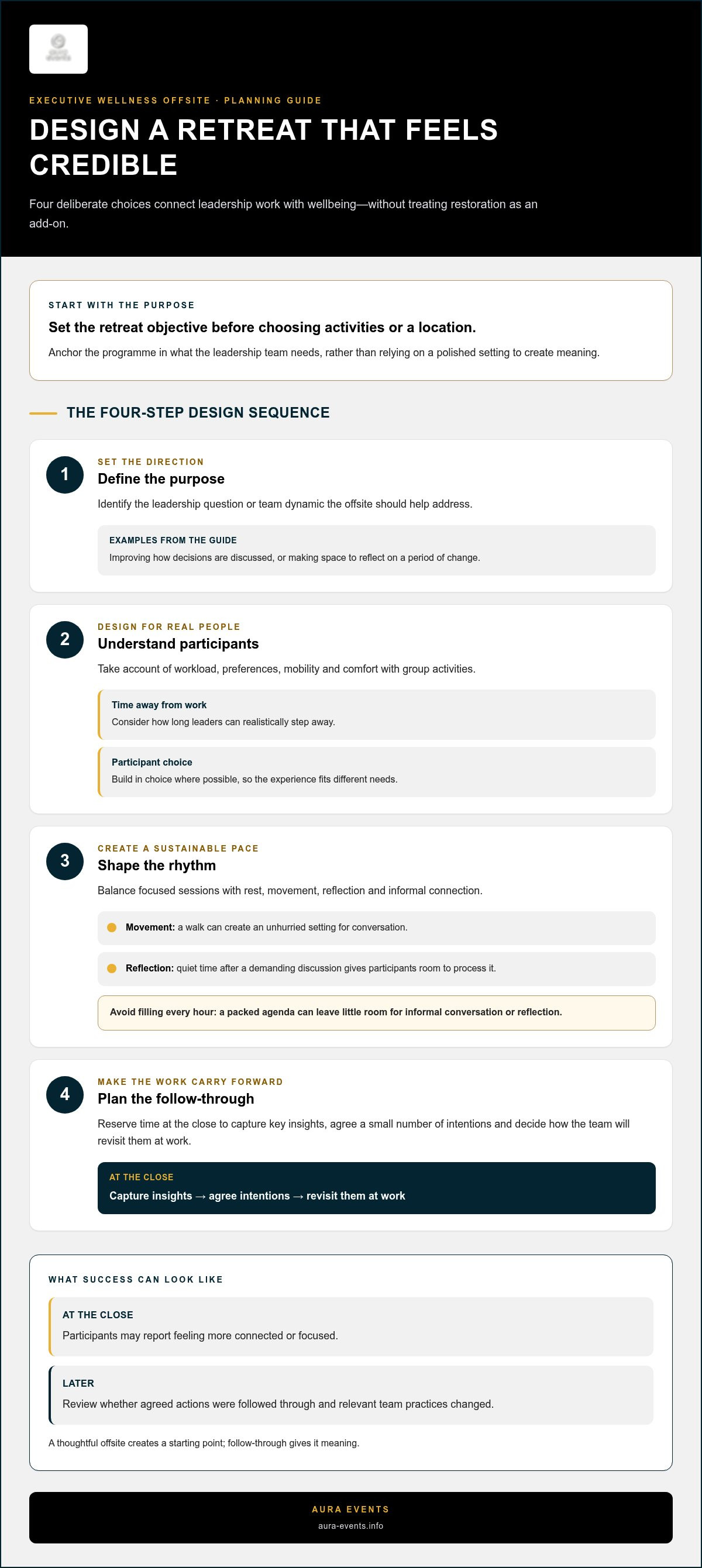
Task: Click the 'Plan the follow-through' heading
Action: pyautogui.click(x=176, y=1099)
